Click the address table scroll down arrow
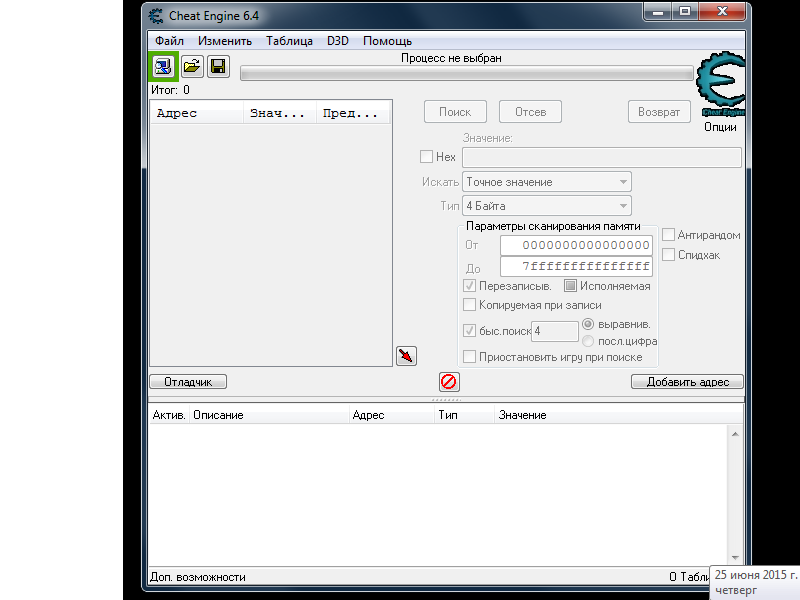The image size is (800, 600). point(735,558)
